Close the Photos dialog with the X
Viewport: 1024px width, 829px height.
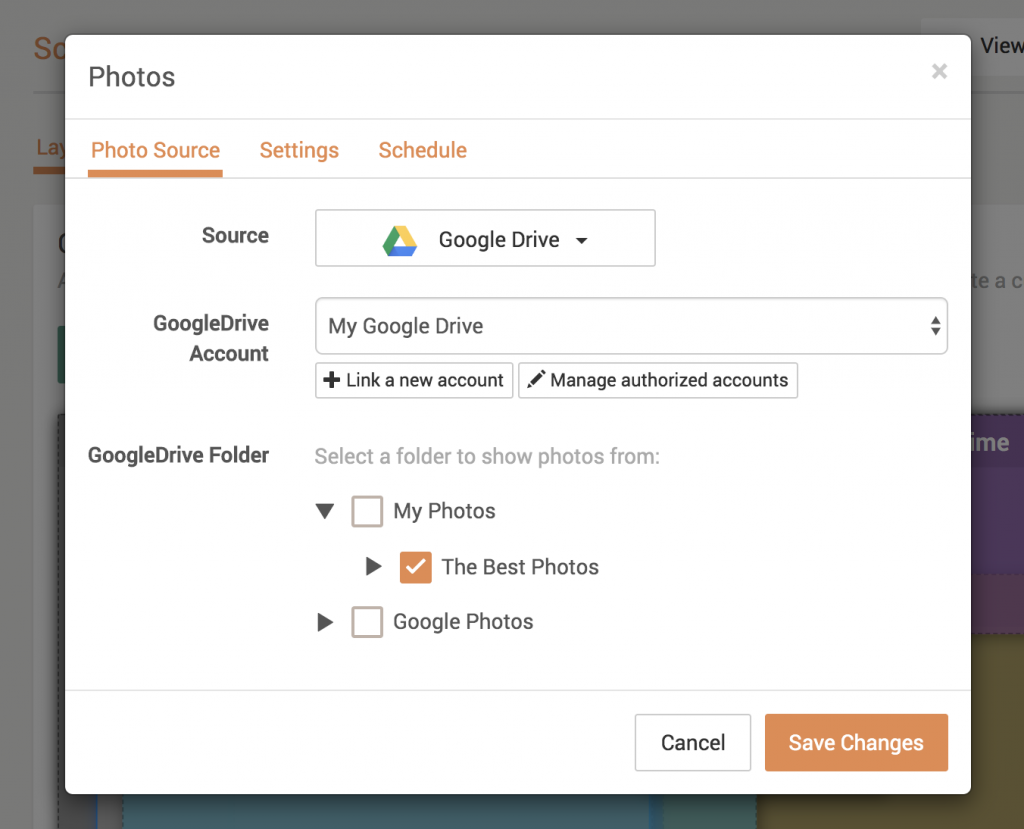(x=939, y=71)
